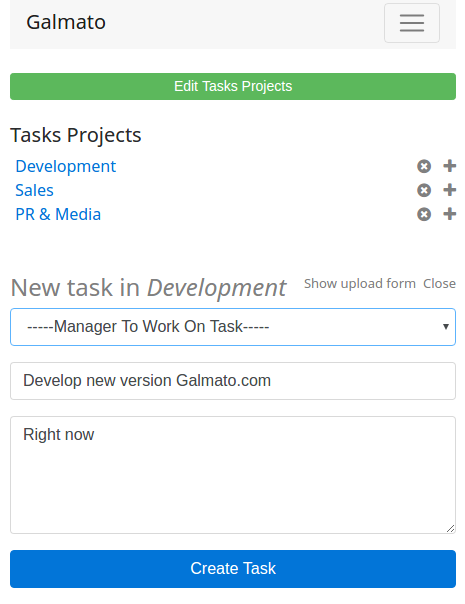Open the Manager To Work On Task dropdown
The image size is (465, 604).
tap(233, 327)
